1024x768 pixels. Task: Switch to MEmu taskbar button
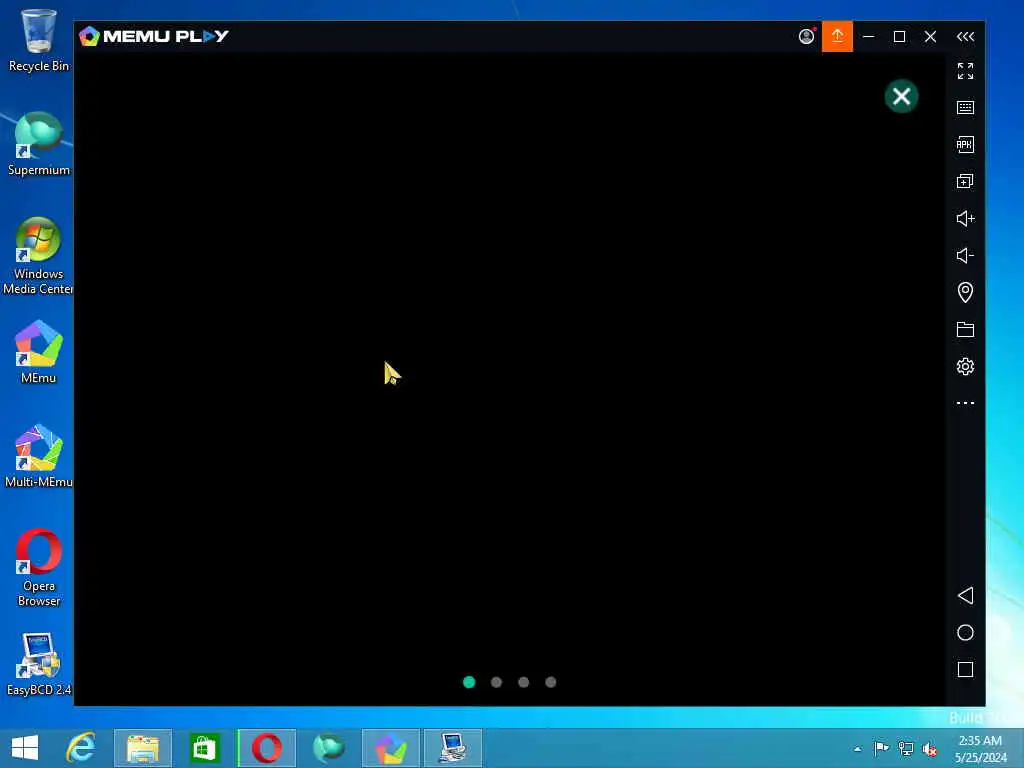pos(391,748)
